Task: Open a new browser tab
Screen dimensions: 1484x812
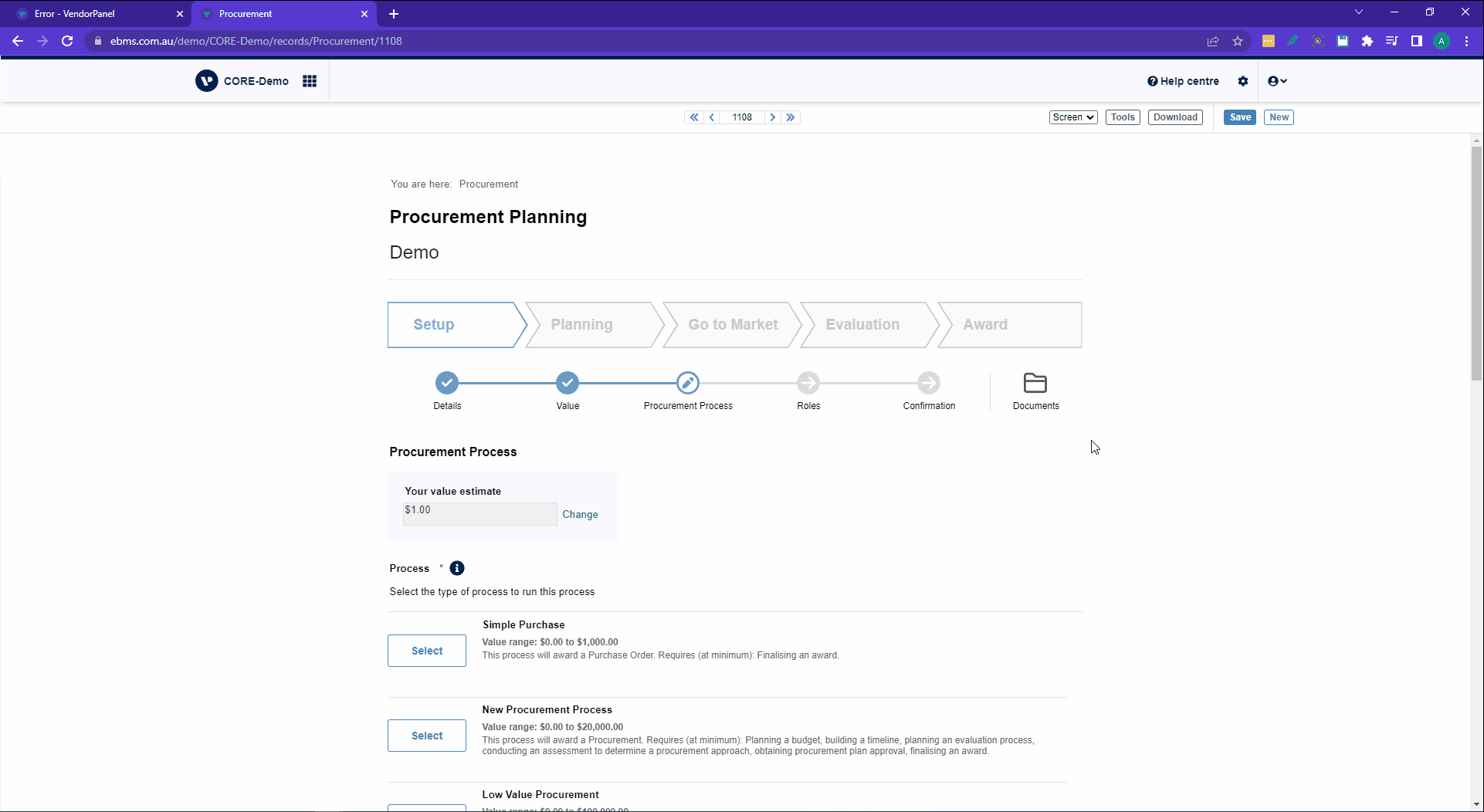Action: [x=394, y=14]
